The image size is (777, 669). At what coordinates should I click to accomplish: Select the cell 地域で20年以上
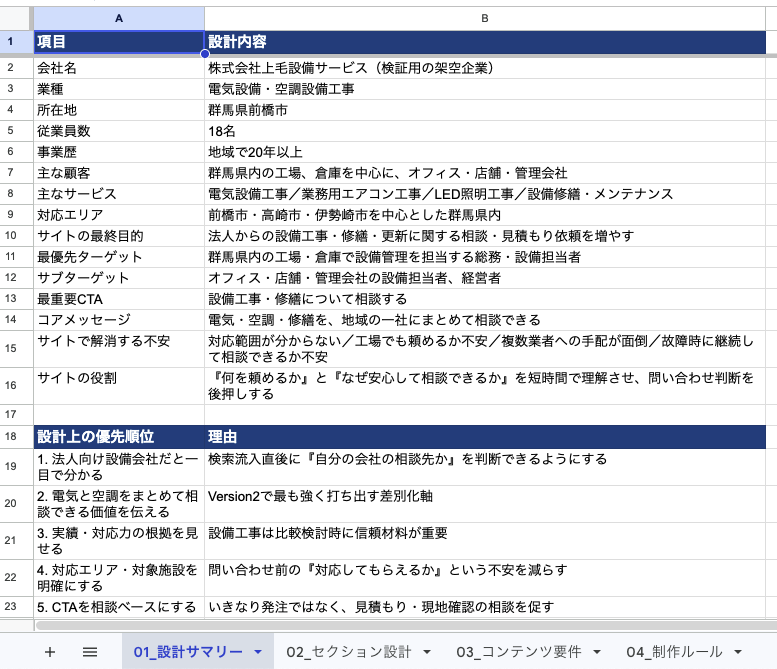coord(485,152)
